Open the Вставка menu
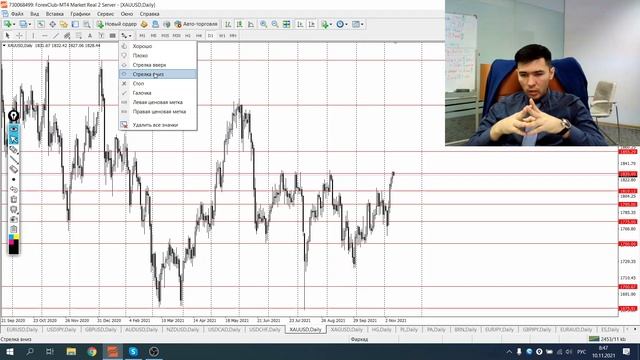Image resolution: width=640 pixels, height=360 pixels. click(55, 14)
